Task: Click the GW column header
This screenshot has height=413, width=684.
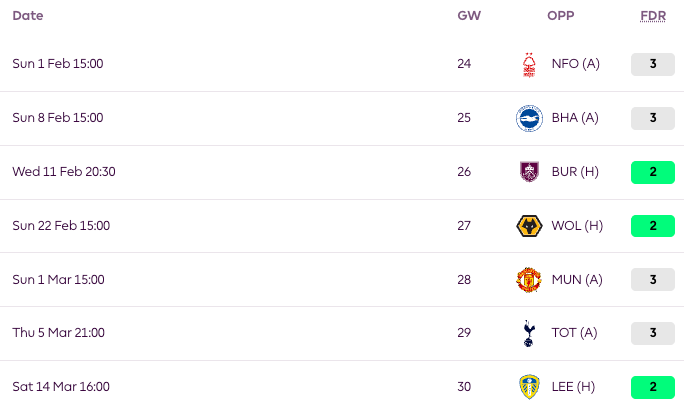Action: [469, 16]
